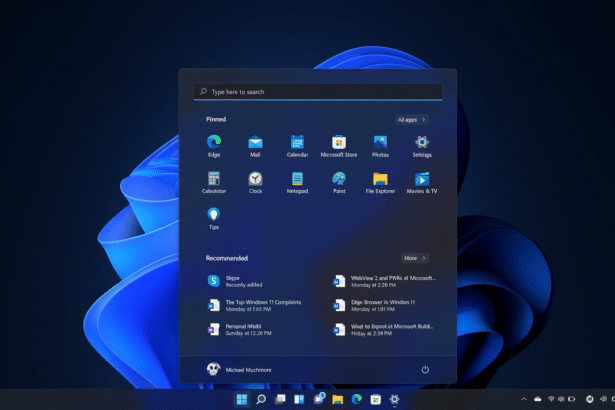Viewport: 615px width, 410px height.
Task: Click the Start button on the taskbar
Action: [x=242, y=399]
